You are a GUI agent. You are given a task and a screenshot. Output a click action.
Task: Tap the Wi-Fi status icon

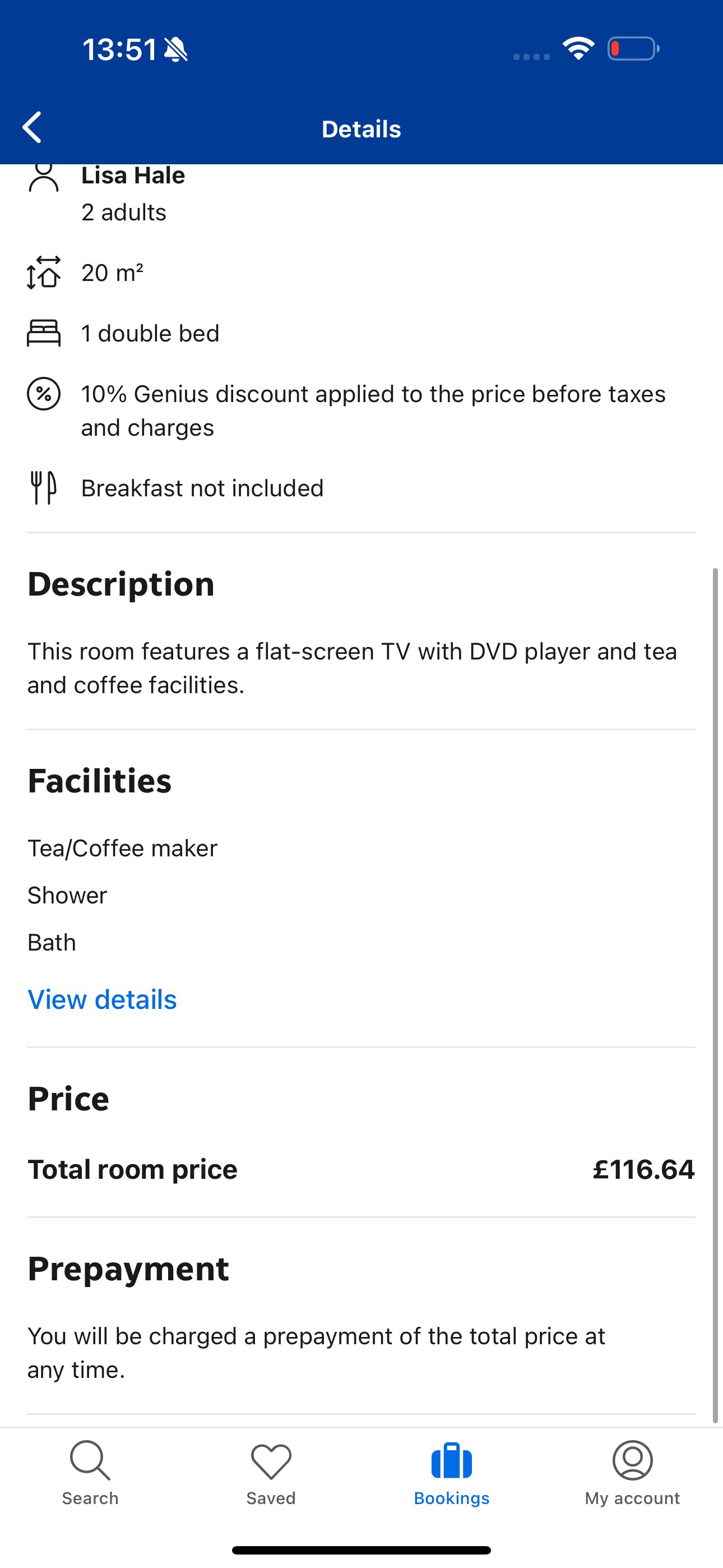pos(578,49)
